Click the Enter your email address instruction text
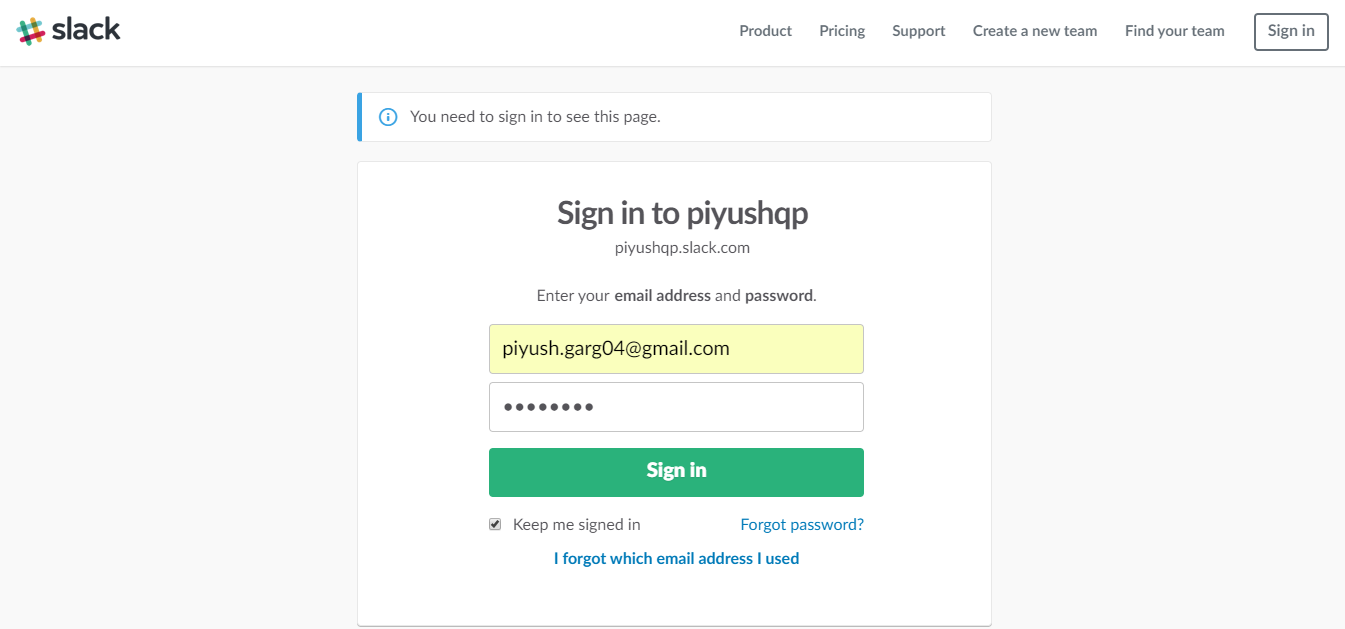The image size is (1345, 629). tap(676, 296)
